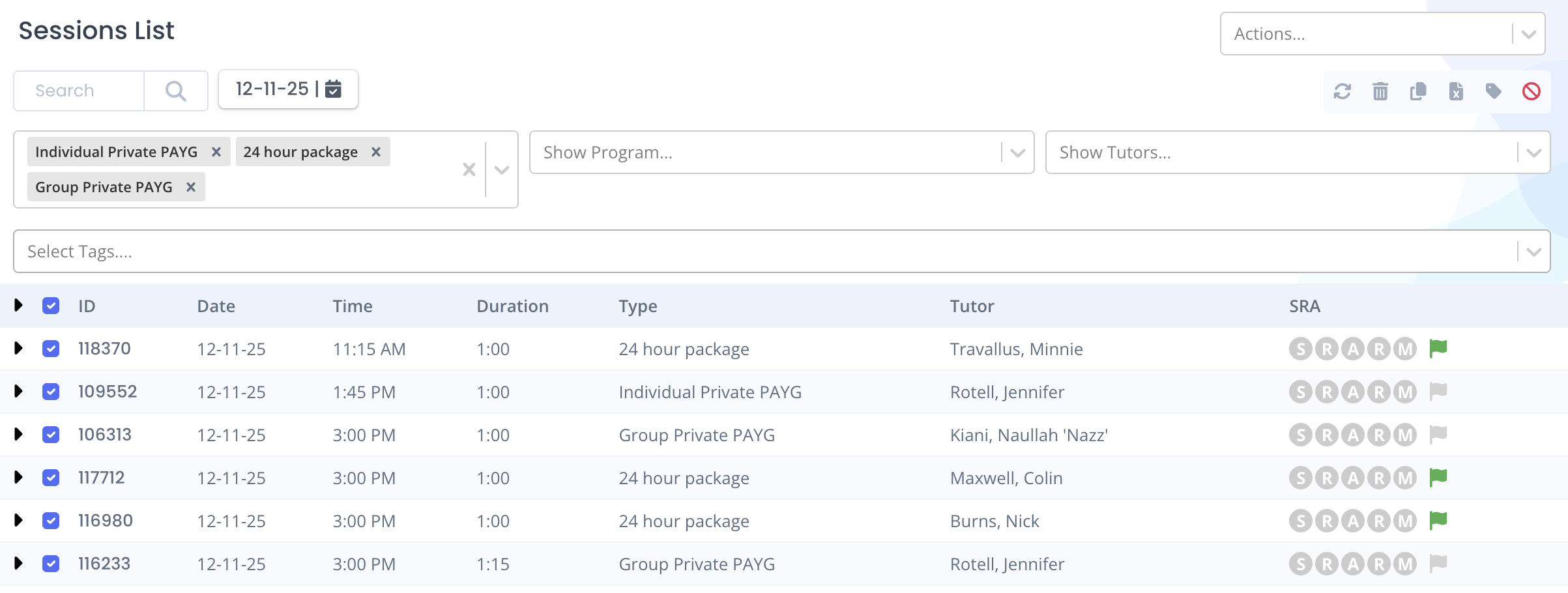The height and width of the screenshot is (593, 1568).
Task: Click the trash delete icon
Action: point(1380,91)
